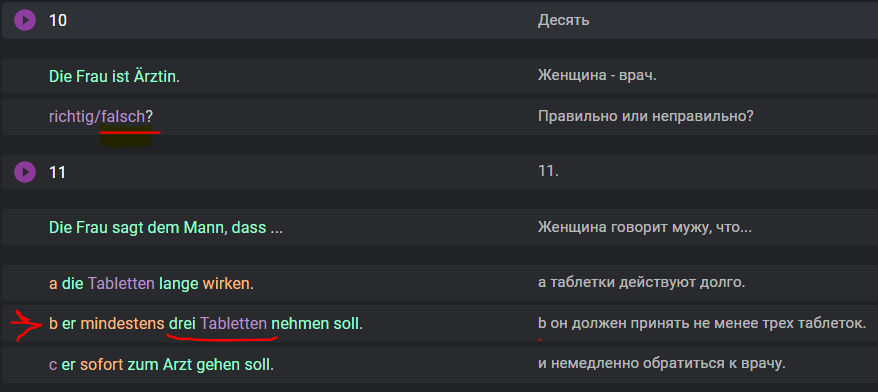This screenshot has width=878, height=392.
Task: Play audio for item 11
Action: point(24,171)
